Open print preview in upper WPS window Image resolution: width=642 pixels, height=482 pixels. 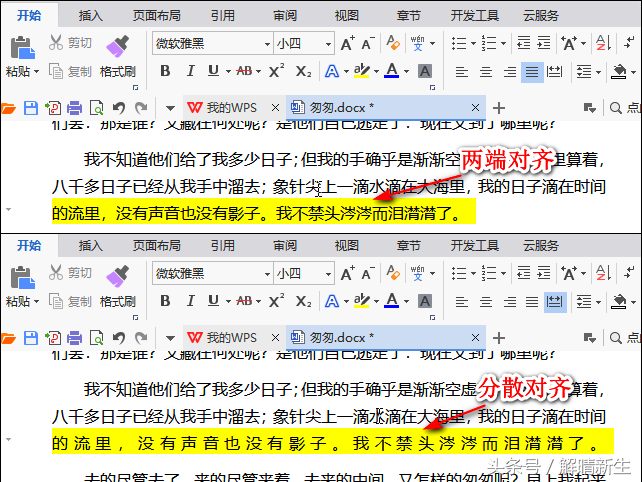(97, 108)
